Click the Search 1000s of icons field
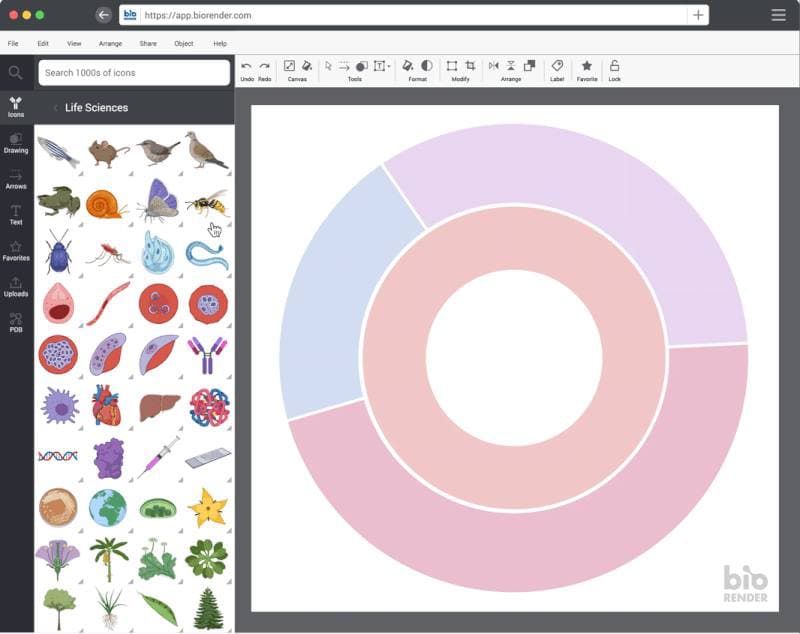The height and width of the screenshot is (634, 800). click(134, 73)
